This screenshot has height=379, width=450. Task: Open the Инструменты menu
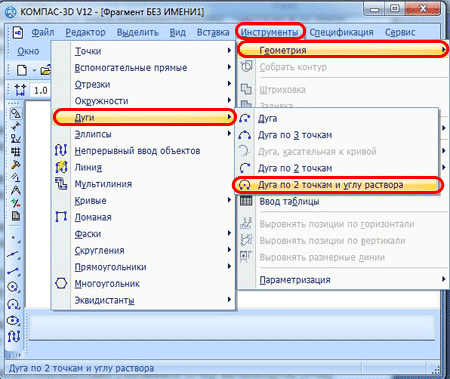[270, 32]
